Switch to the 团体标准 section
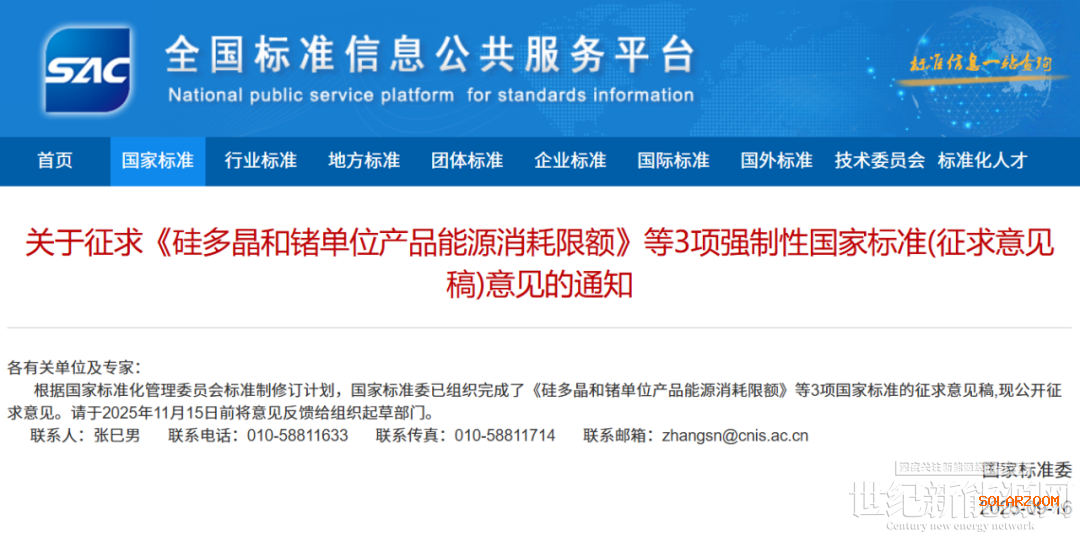Image resolution: width=1080 pixels, height=536 pixels. tap(467, 161)
